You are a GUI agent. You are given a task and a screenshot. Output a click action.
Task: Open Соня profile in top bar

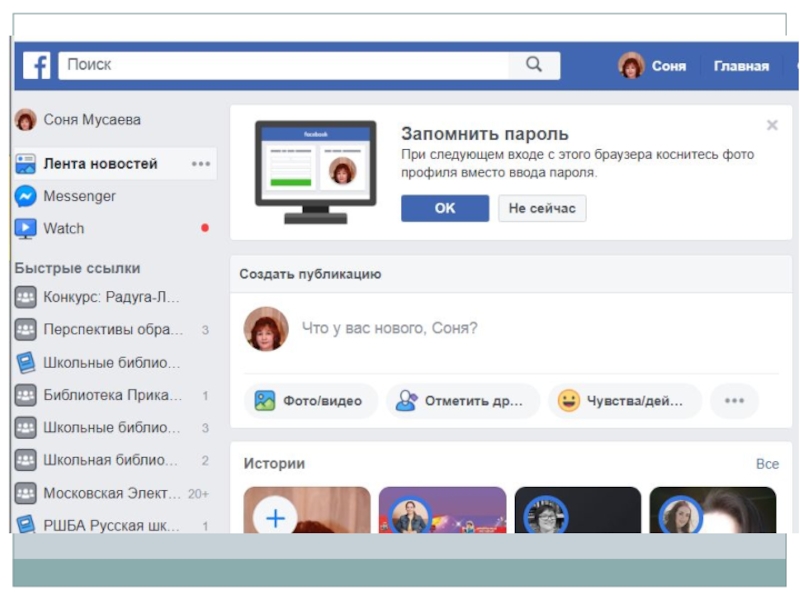(653, 66)
